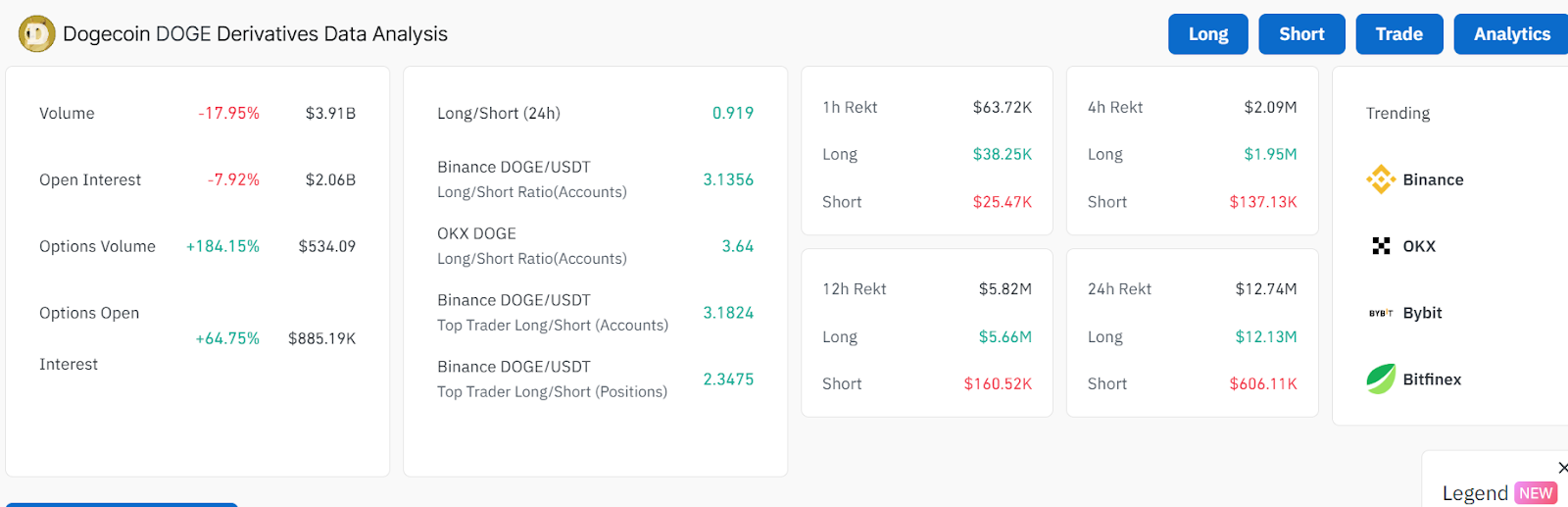
Task: Select the Binance DOGE/USDT Long/Short Ratio row
Action: coord(595,179)
